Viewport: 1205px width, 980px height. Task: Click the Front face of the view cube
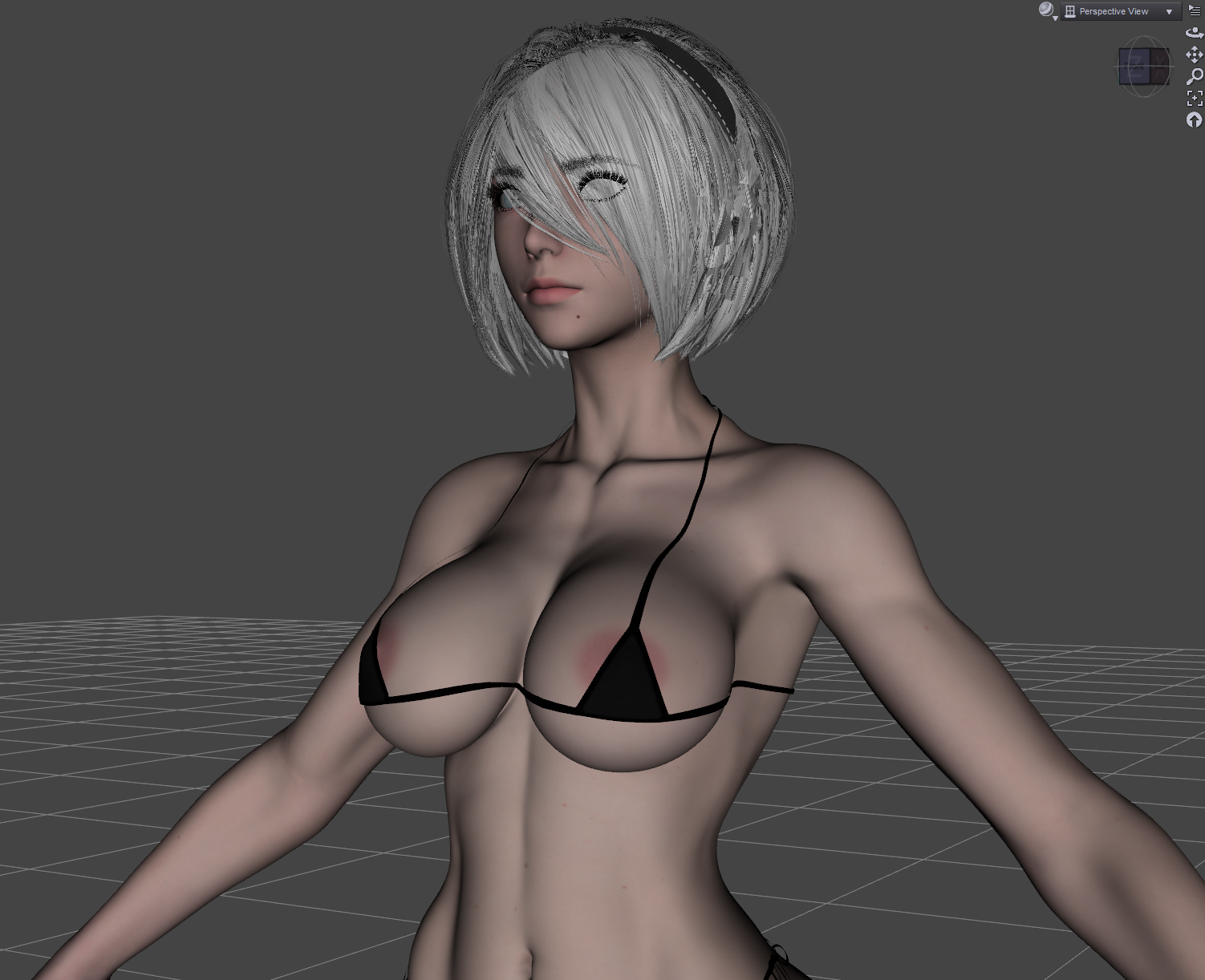point(1136,66)
